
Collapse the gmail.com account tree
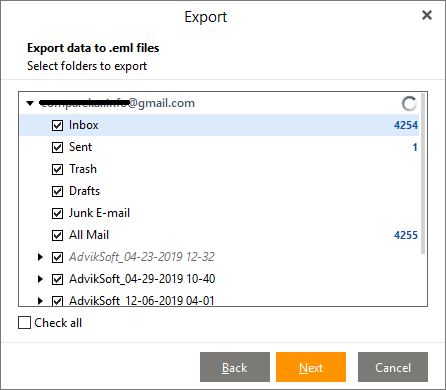30,103
